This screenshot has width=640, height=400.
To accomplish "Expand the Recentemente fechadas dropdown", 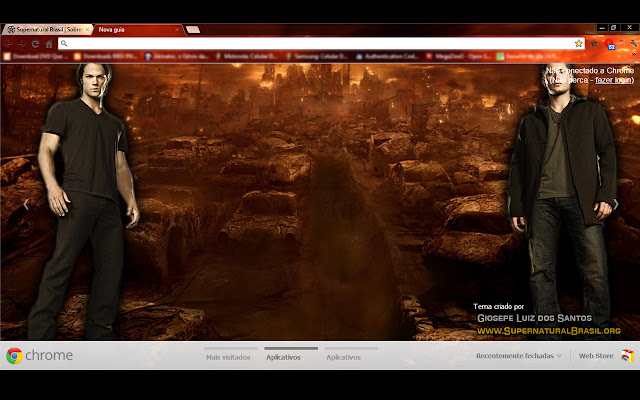I will click(x=519, y=356).
